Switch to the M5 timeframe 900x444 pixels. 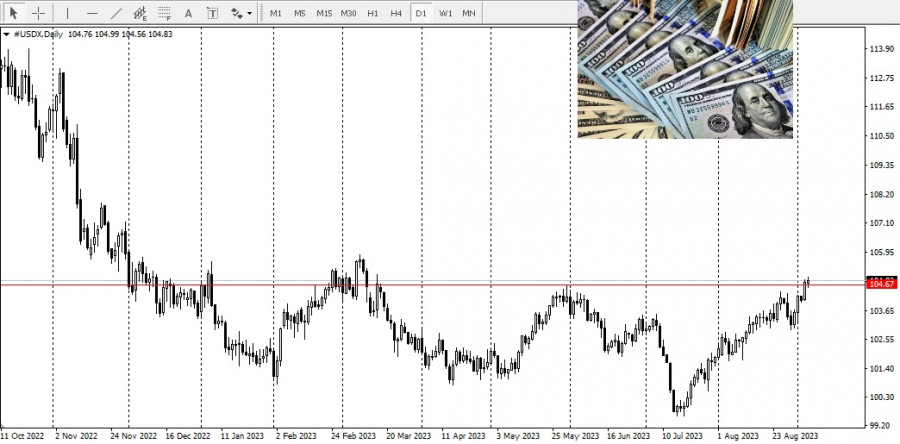pyautogui.click(x=300, y=13)
